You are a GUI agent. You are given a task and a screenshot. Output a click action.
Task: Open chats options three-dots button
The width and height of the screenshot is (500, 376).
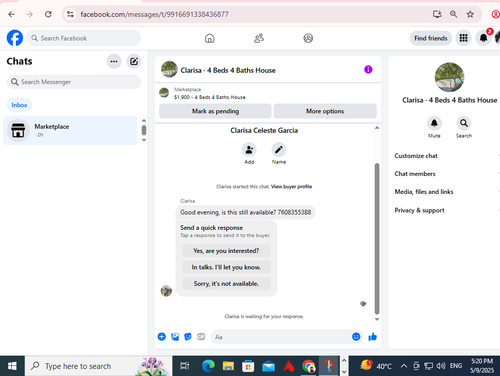pos(114,61)
